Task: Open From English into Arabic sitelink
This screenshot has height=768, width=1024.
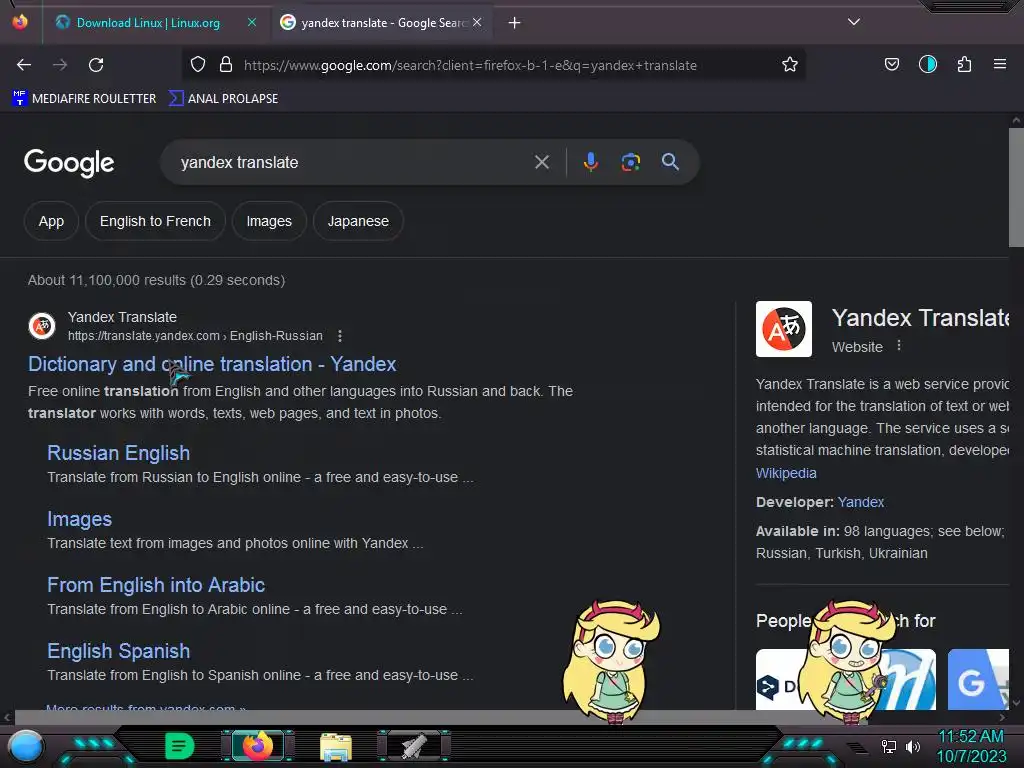Action: coord(156,584)
